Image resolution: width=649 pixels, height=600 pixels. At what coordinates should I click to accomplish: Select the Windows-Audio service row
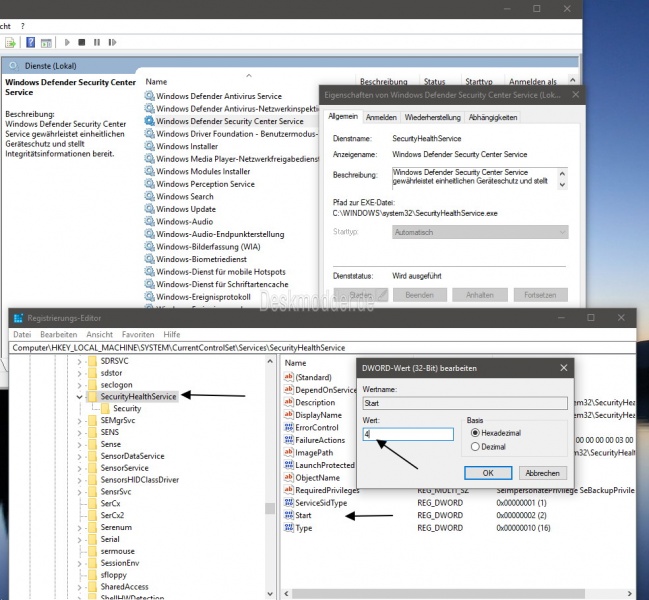(x=185, y=222)
